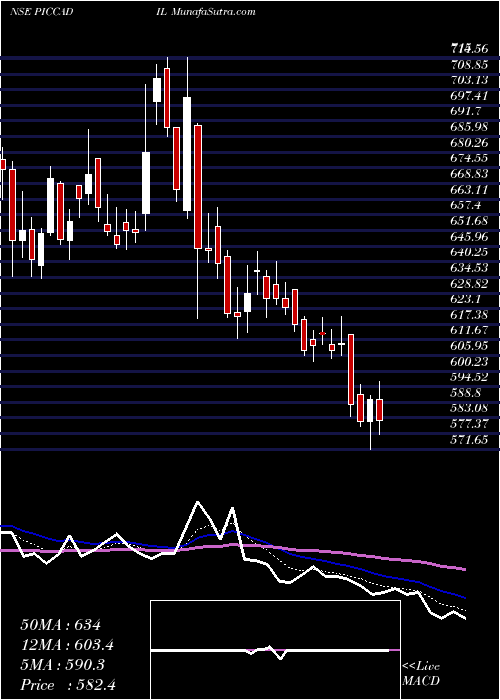
Task: Click the <<Live MACD label
Action: point(421,674)
